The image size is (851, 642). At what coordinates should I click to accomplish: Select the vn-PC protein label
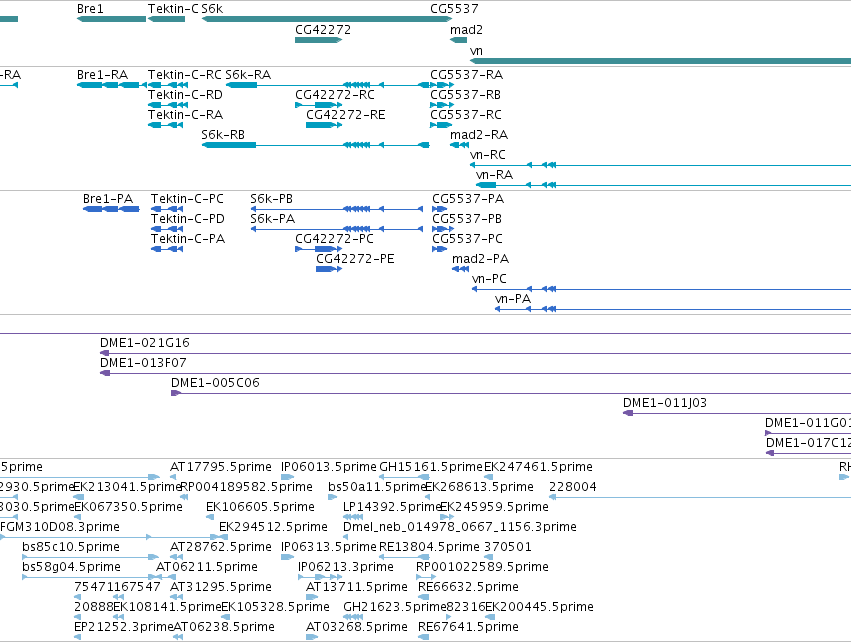point(490,279)
